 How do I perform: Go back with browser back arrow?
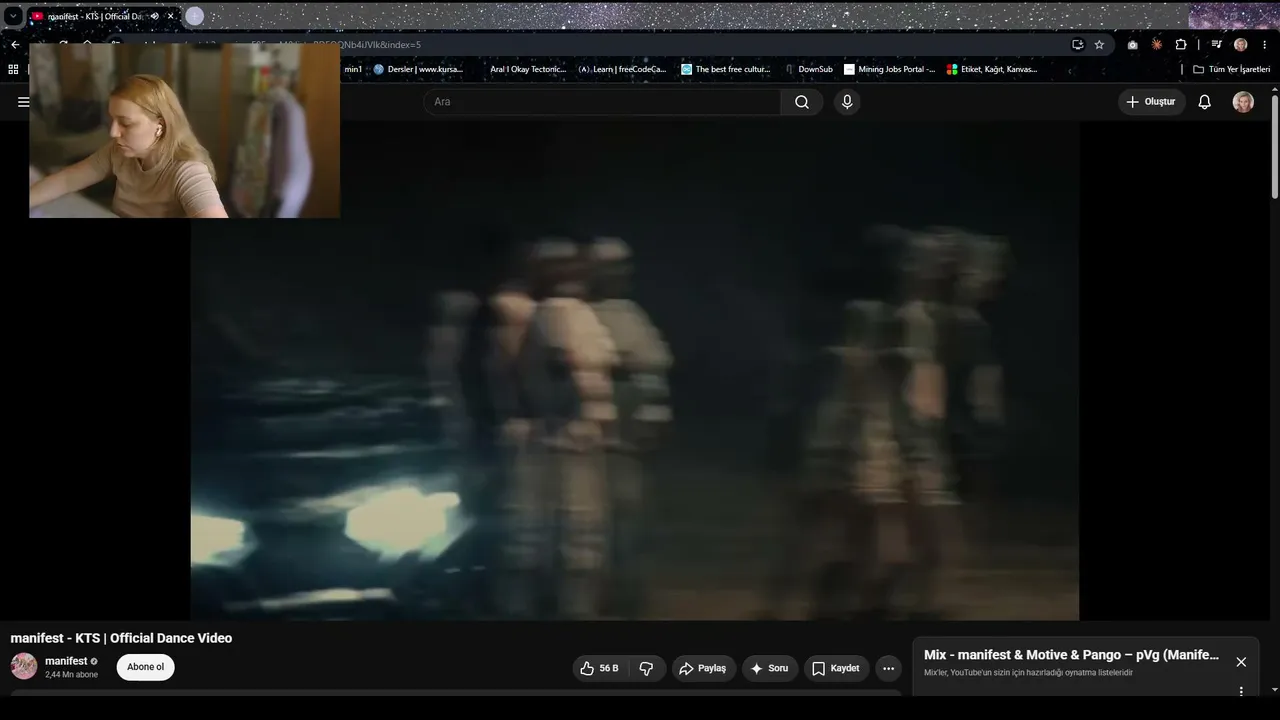[x=15, y=45]
